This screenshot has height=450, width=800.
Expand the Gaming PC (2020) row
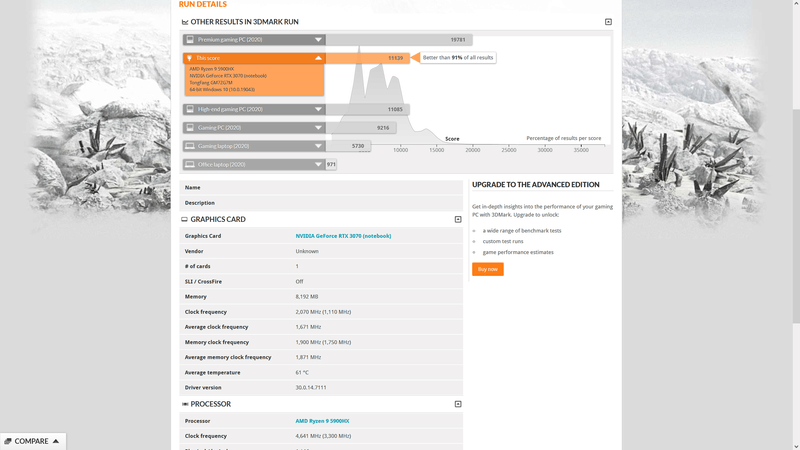[x=318, y=128]
